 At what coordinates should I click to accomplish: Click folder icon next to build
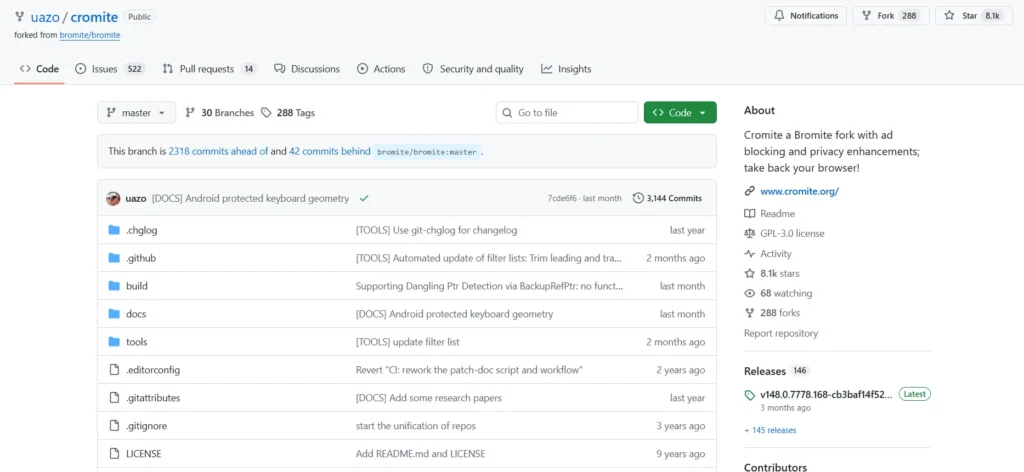pyautogui.click(x=114, y=286)
